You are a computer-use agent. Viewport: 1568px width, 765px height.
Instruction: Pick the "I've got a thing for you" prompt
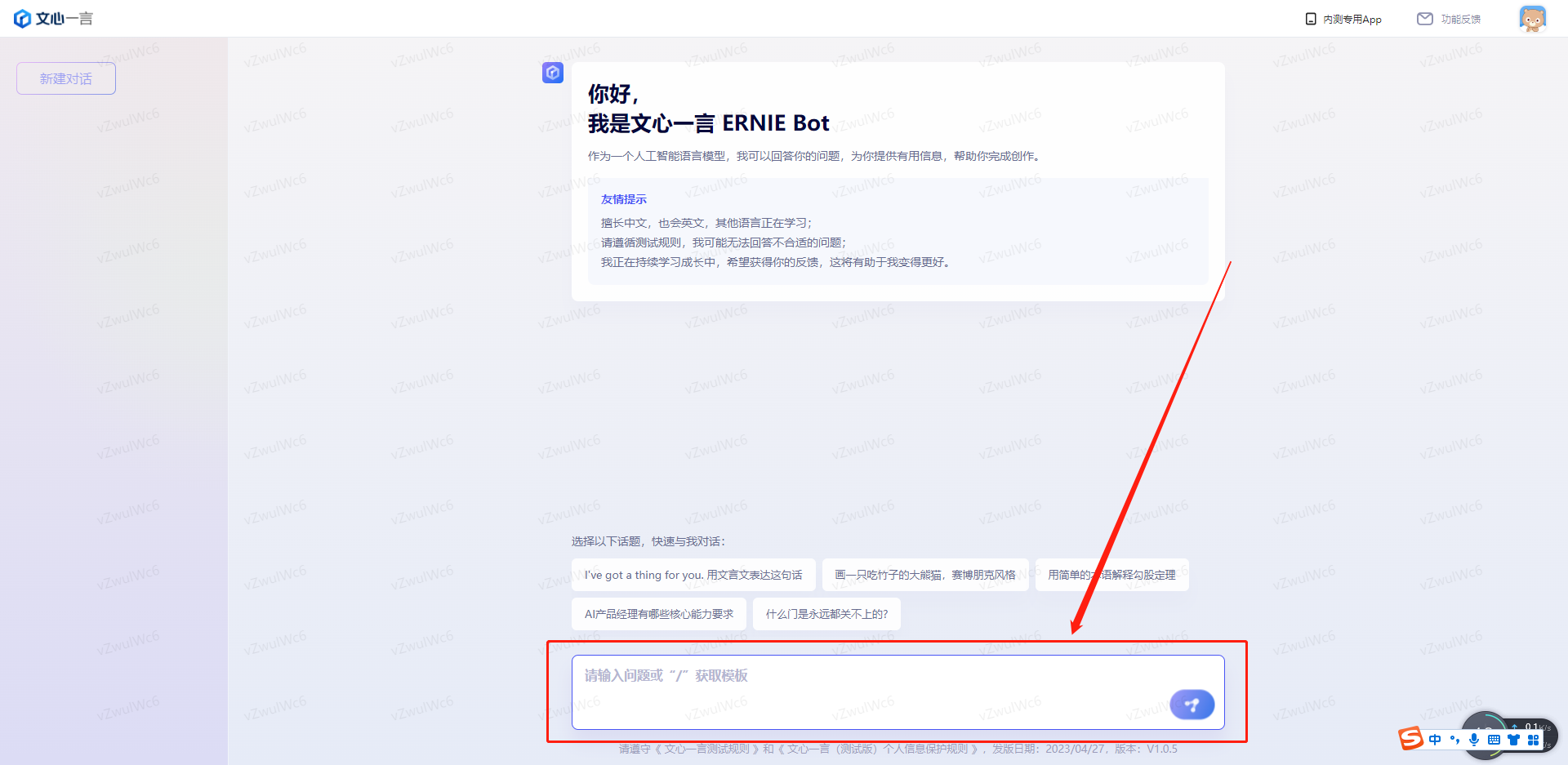693,575
